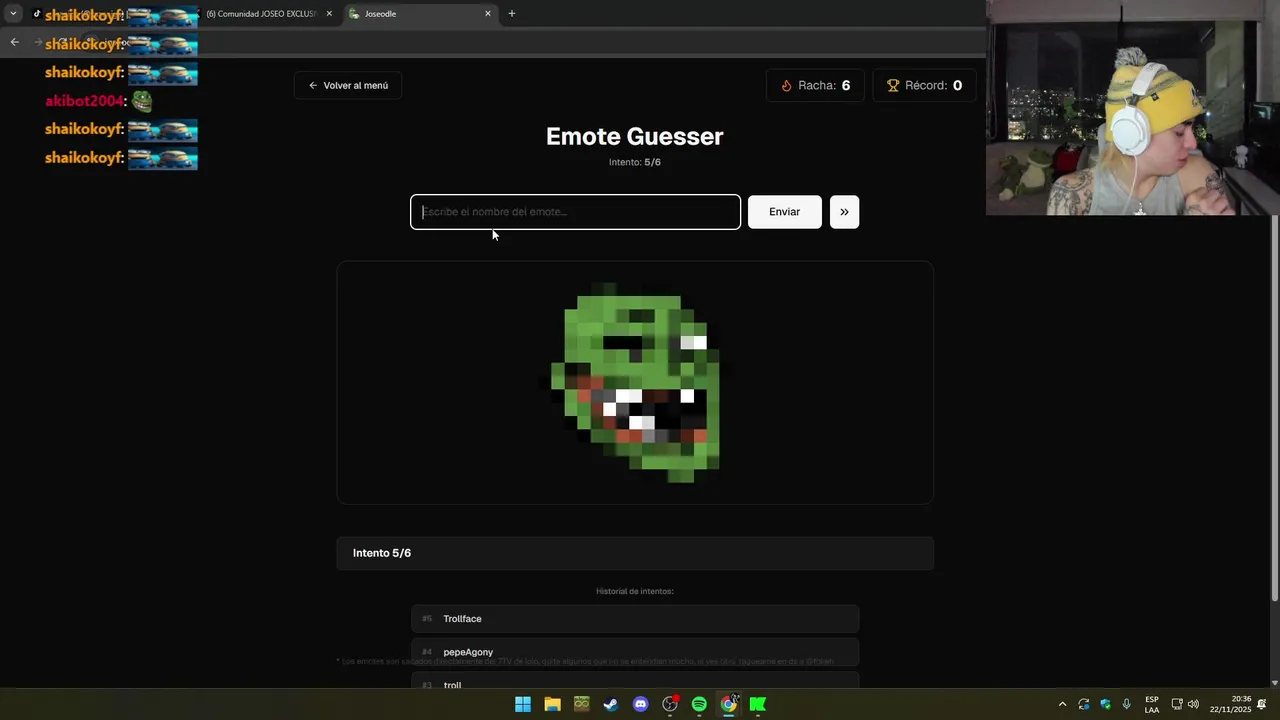Open a new browser tab
1280x720 pixels.
(512, 14)
